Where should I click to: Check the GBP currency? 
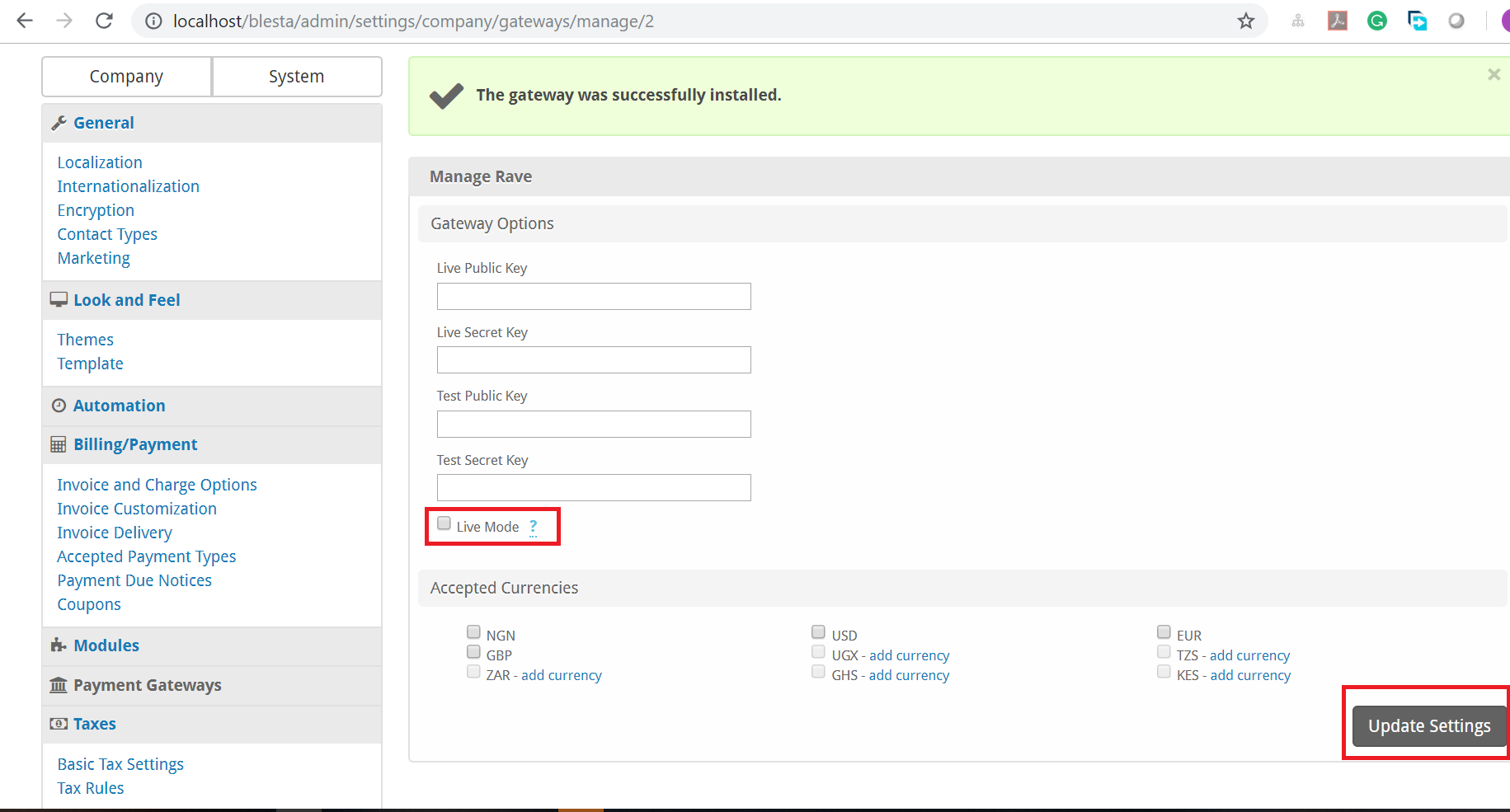pyautogui.click(x=473, y=652)
